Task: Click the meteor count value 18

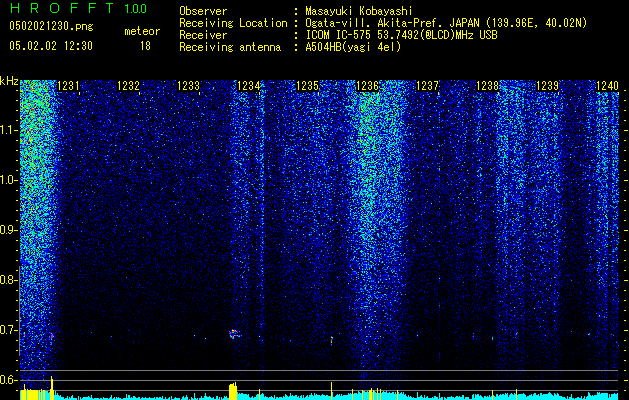Action: tap(145, 46)
